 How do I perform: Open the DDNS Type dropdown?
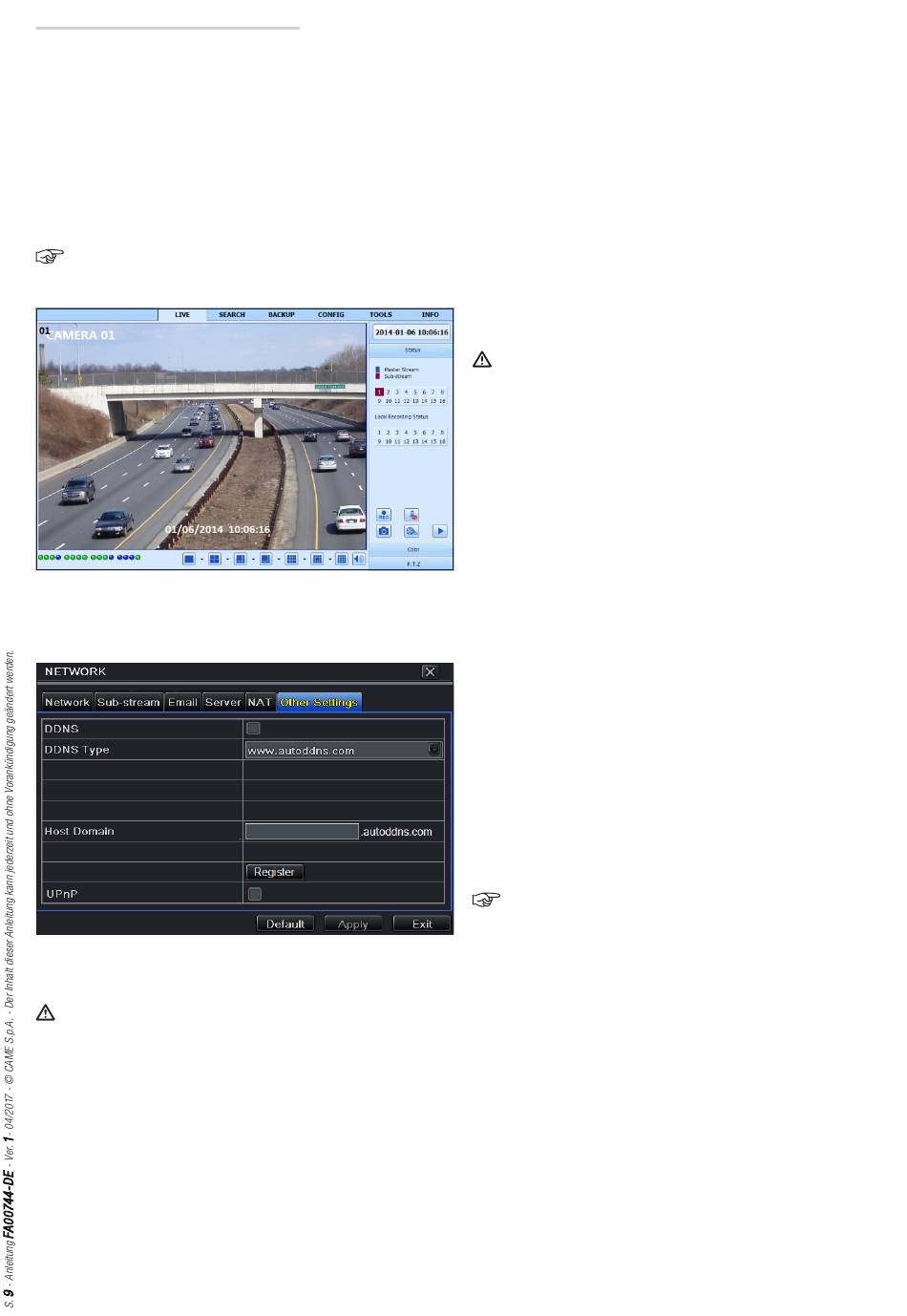click(x=344, y=750)
